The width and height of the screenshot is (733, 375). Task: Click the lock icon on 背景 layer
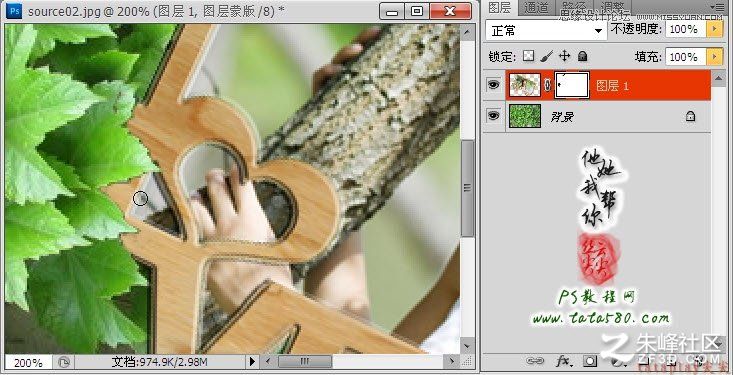pyautogui.click(x=690, y=117)
